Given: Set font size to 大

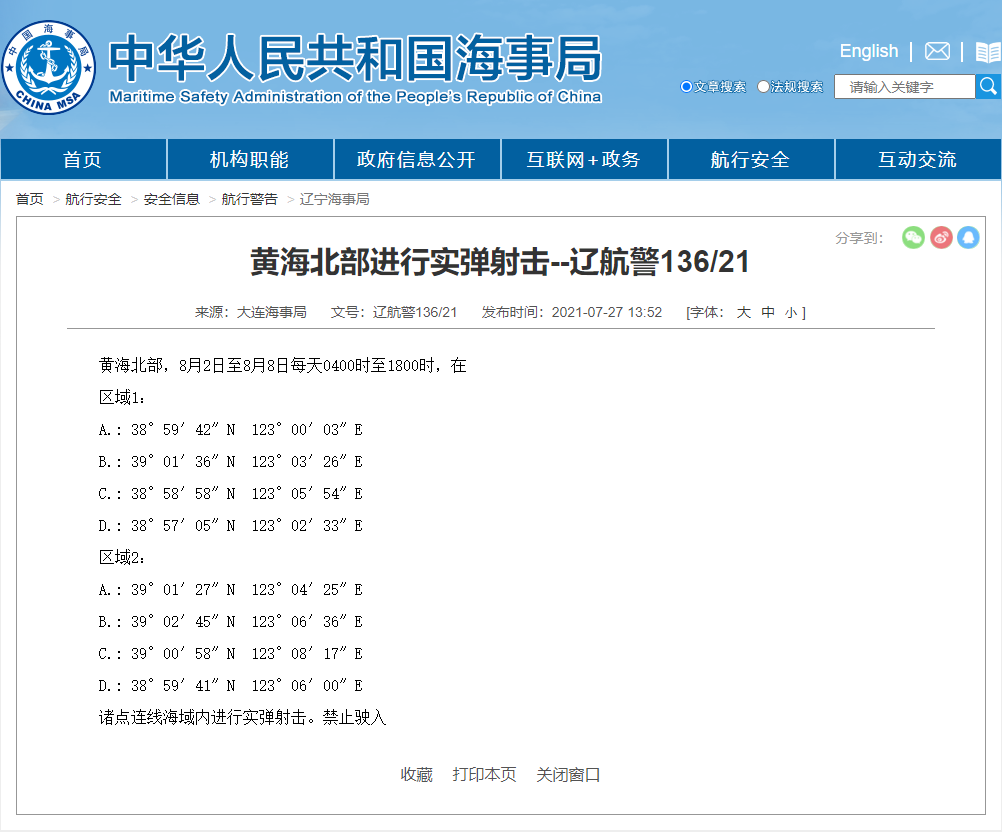Looking at the screenshot, I should (743, 312).
